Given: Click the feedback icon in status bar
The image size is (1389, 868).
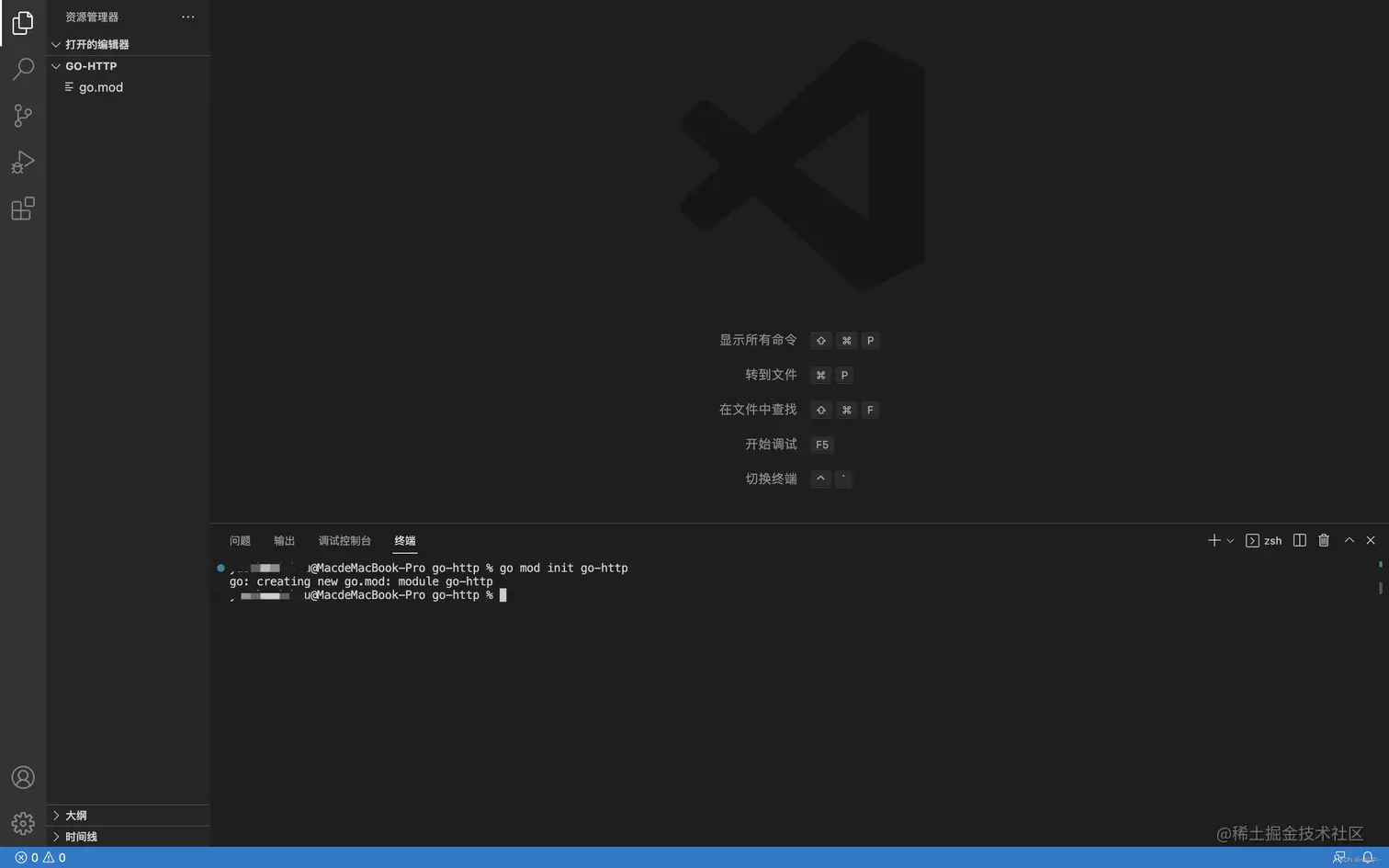Looking at the screenshot, I should [1339, 858].
